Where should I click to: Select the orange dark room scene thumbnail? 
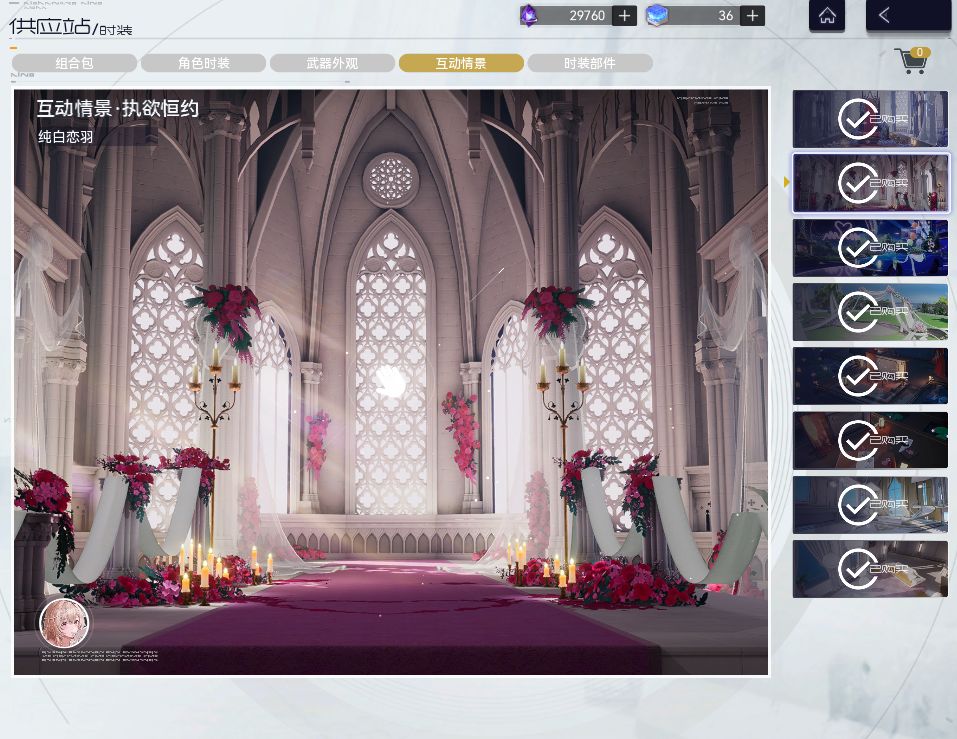click(x=870, y=441)
